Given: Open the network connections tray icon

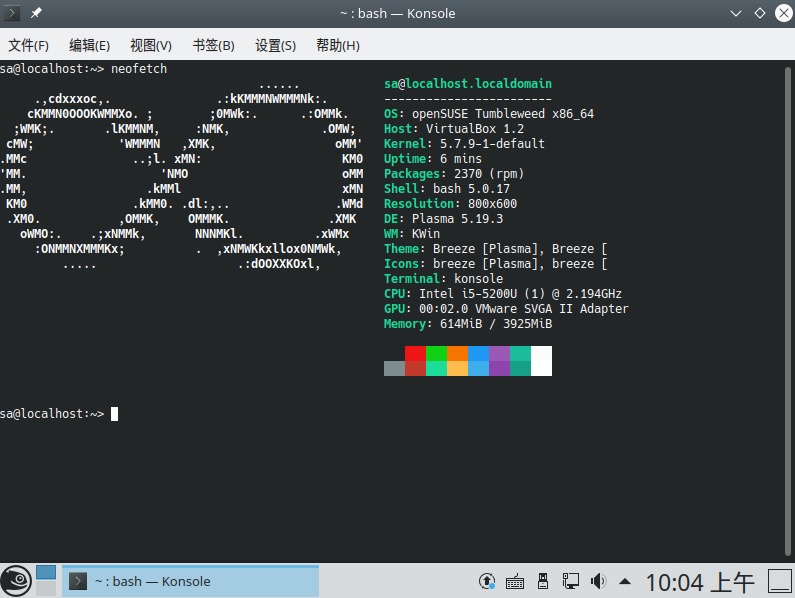Looking at the screenshot, I should tap(570, 581).
